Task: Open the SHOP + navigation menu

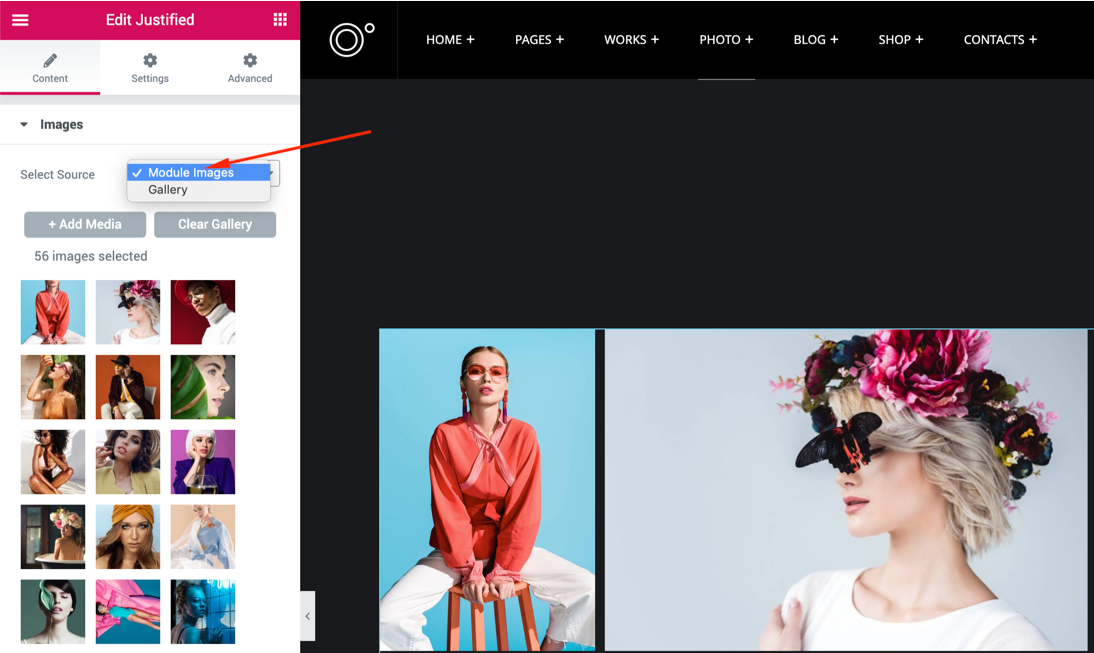Action: [901, 40]
